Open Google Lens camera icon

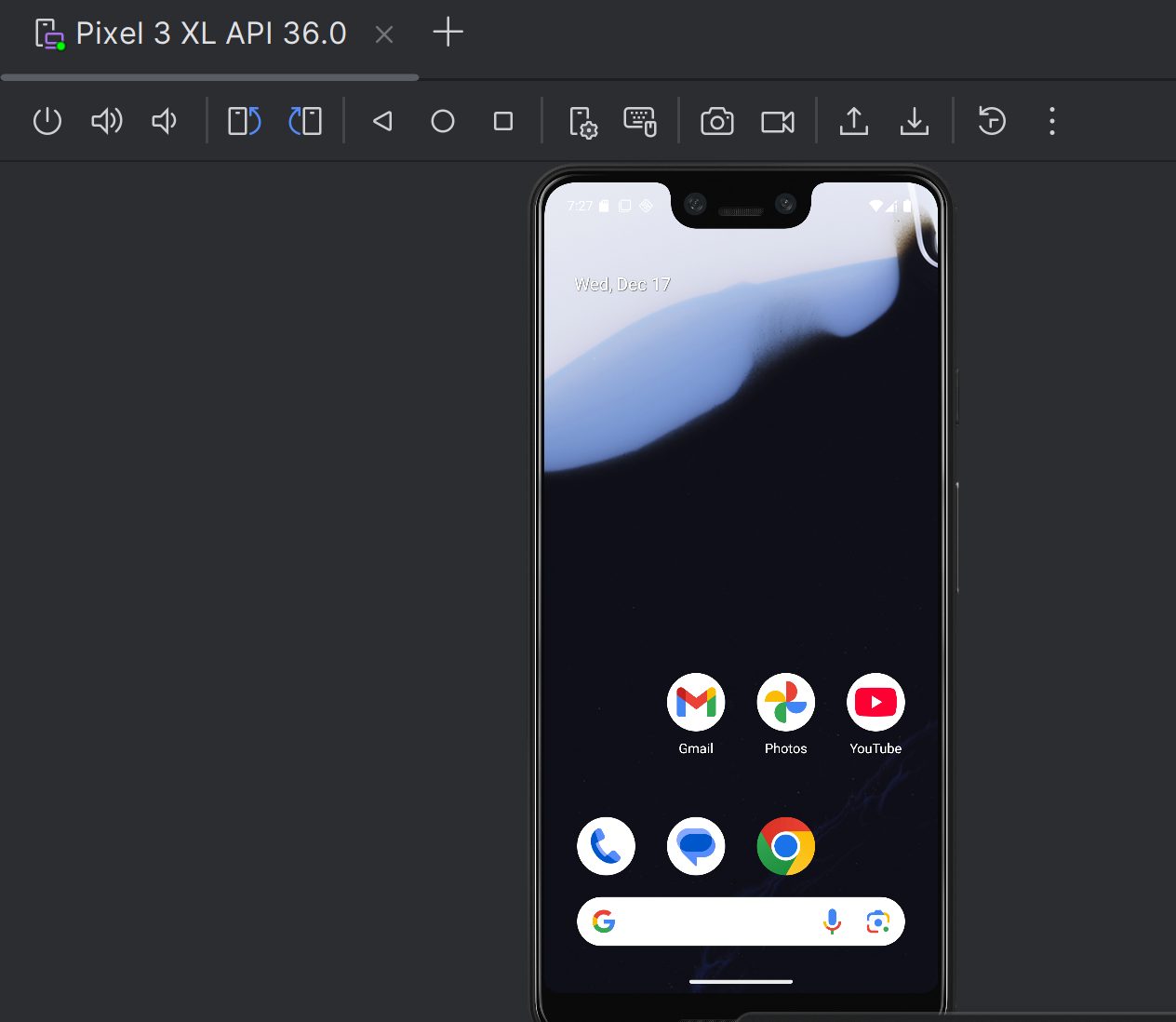point(877,921)
